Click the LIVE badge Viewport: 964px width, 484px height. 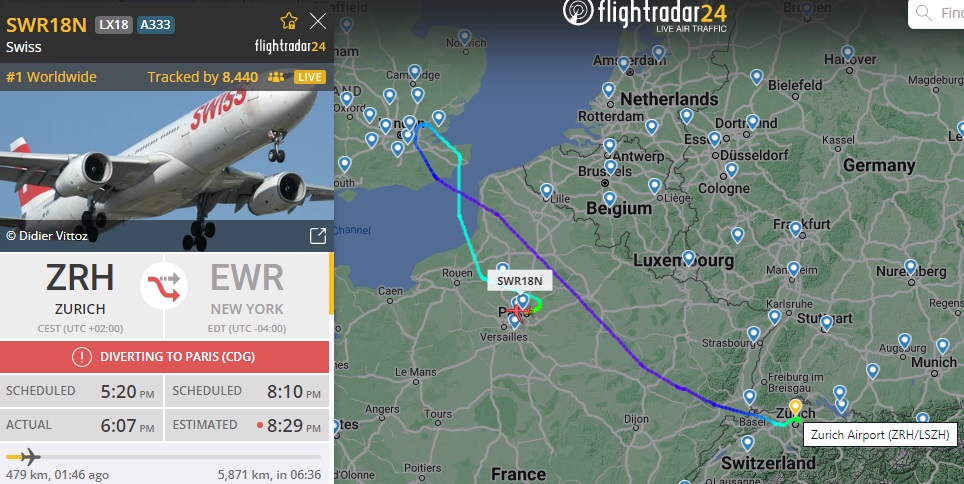click(x=310, y=77)
